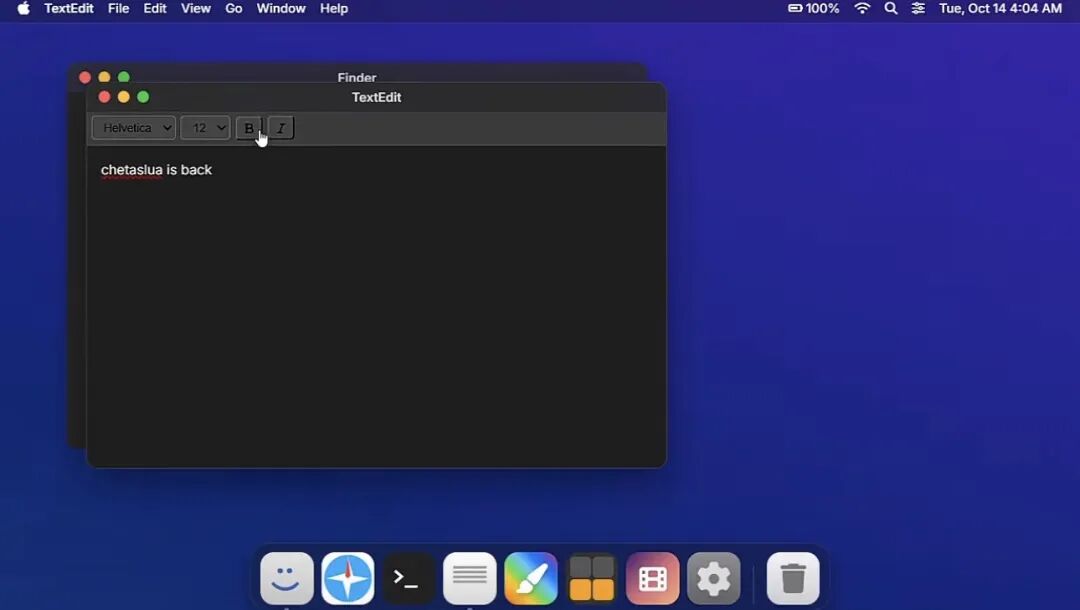This screenshot has width=1080, height=610.
Task: Click the word "chetaslua" in the document
Action: tap(132, 170)
